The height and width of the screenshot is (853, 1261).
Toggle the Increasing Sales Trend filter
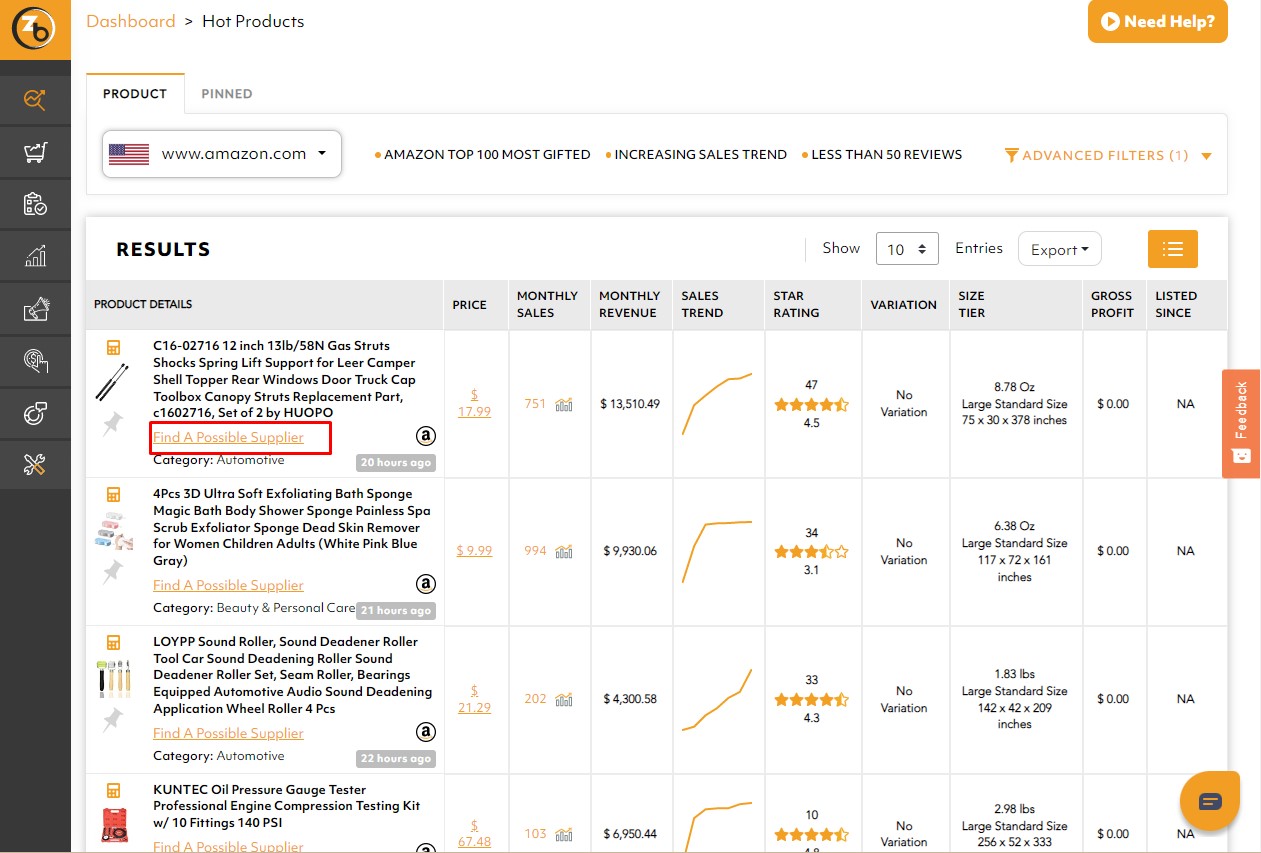(x=697, y=154)
